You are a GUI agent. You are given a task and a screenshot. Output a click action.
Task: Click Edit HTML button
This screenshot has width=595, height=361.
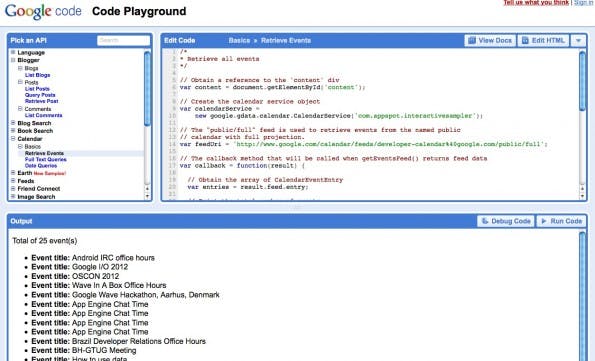click(x=543, y=40)
